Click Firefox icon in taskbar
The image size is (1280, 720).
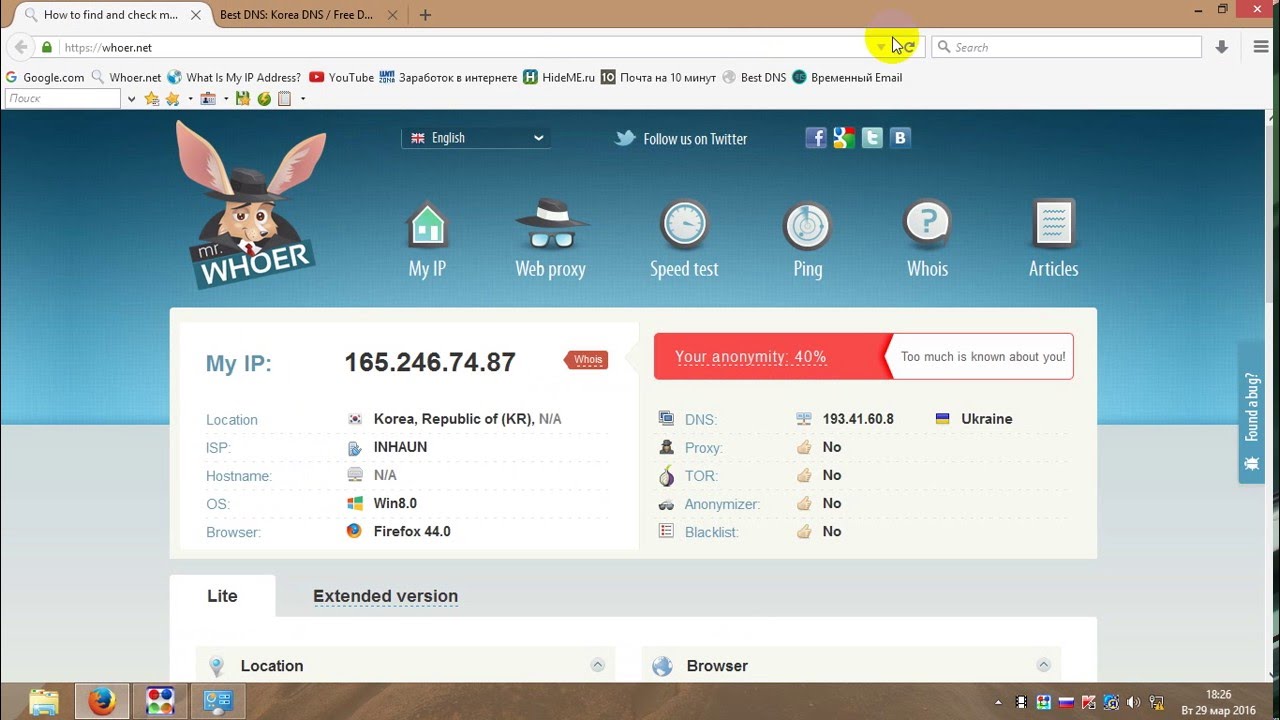coord(101,701)
